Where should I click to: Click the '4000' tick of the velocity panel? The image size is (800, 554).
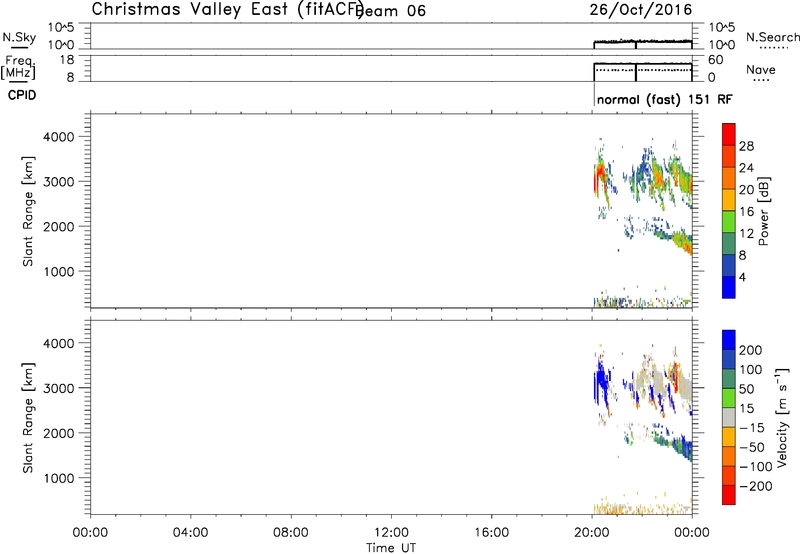point(58,343)
